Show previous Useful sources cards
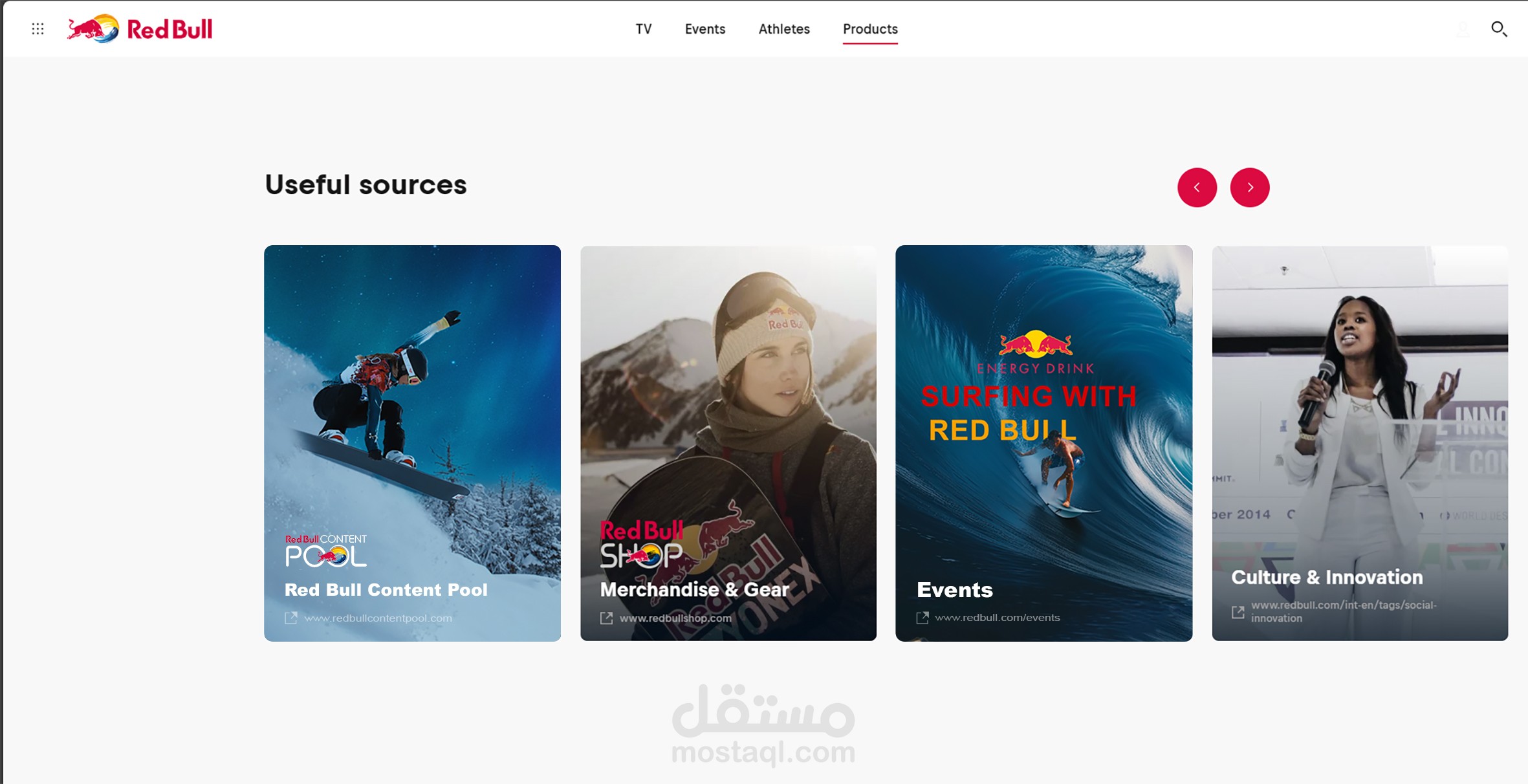This screenshot has height=784, width=1528. tap(1197, 188)
